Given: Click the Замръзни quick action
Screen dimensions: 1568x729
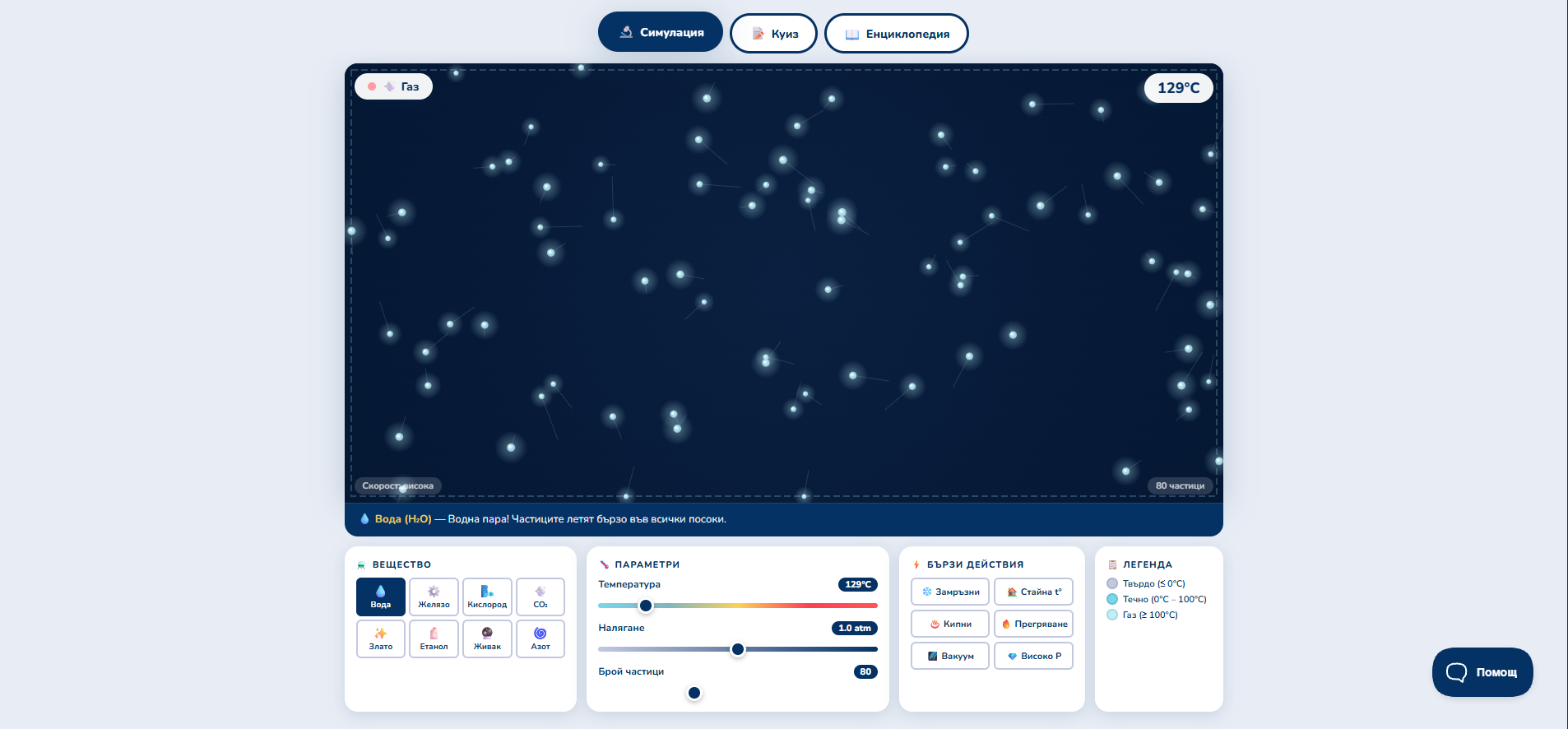Looking at the screenshot, I should point(949,592).
